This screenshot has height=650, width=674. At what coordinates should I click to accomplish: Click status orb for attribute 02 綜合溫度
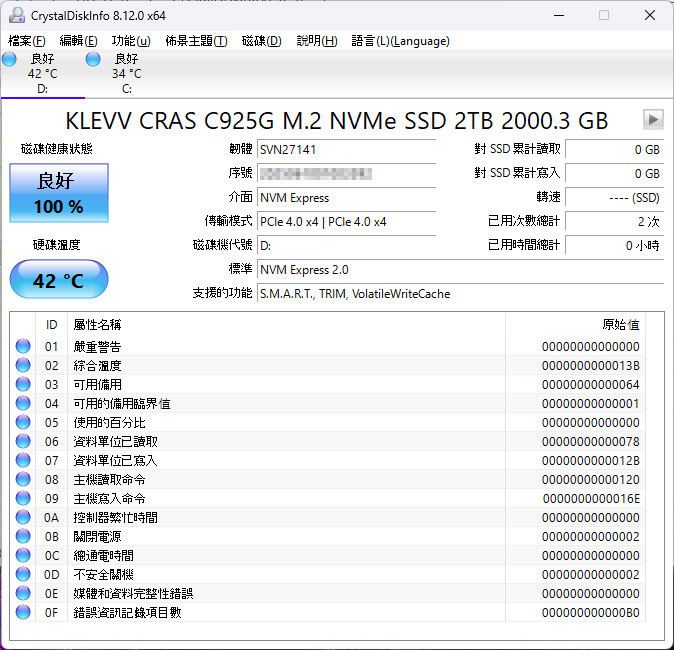click(x=23, y=365)
